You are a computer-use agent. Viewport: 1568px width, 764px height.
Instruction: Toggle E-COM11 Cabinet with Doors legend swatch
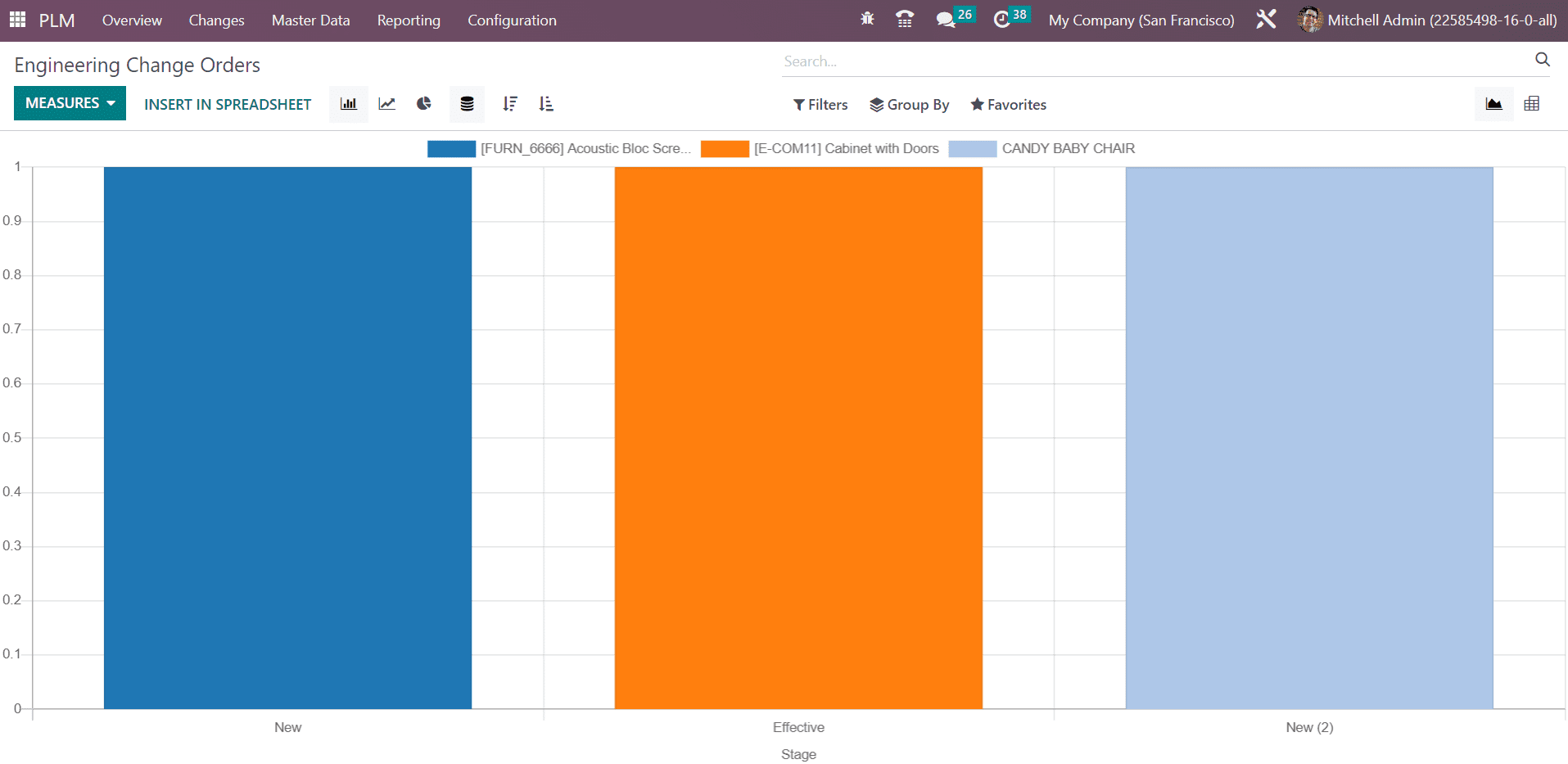[725, 148]
